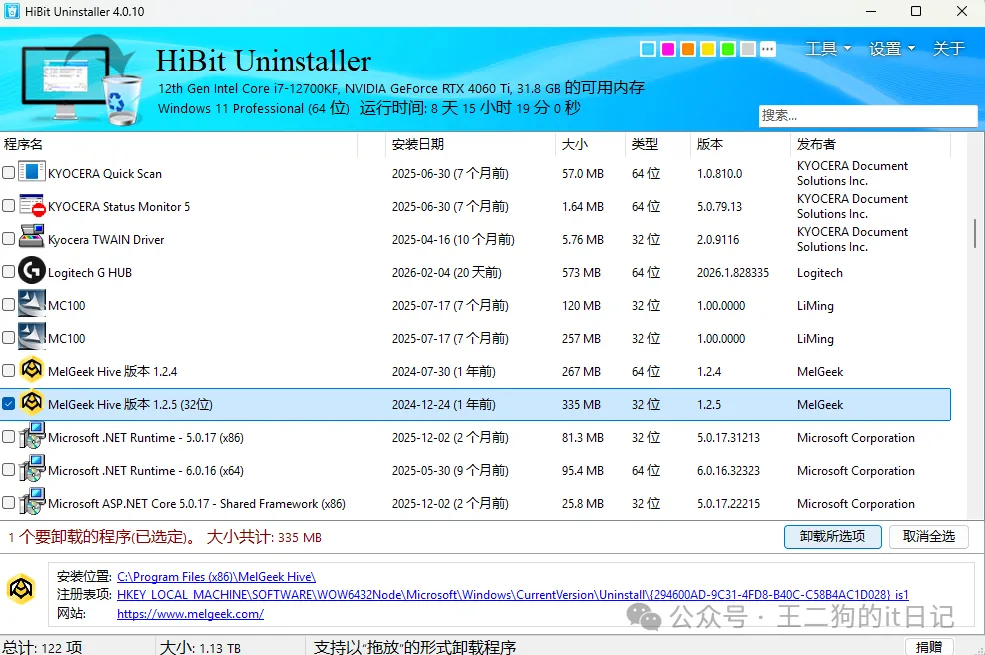Sort by the 安装日期 column header
Image resolution: width=985 pixels, height=655 pixels.
pos(470,144)
